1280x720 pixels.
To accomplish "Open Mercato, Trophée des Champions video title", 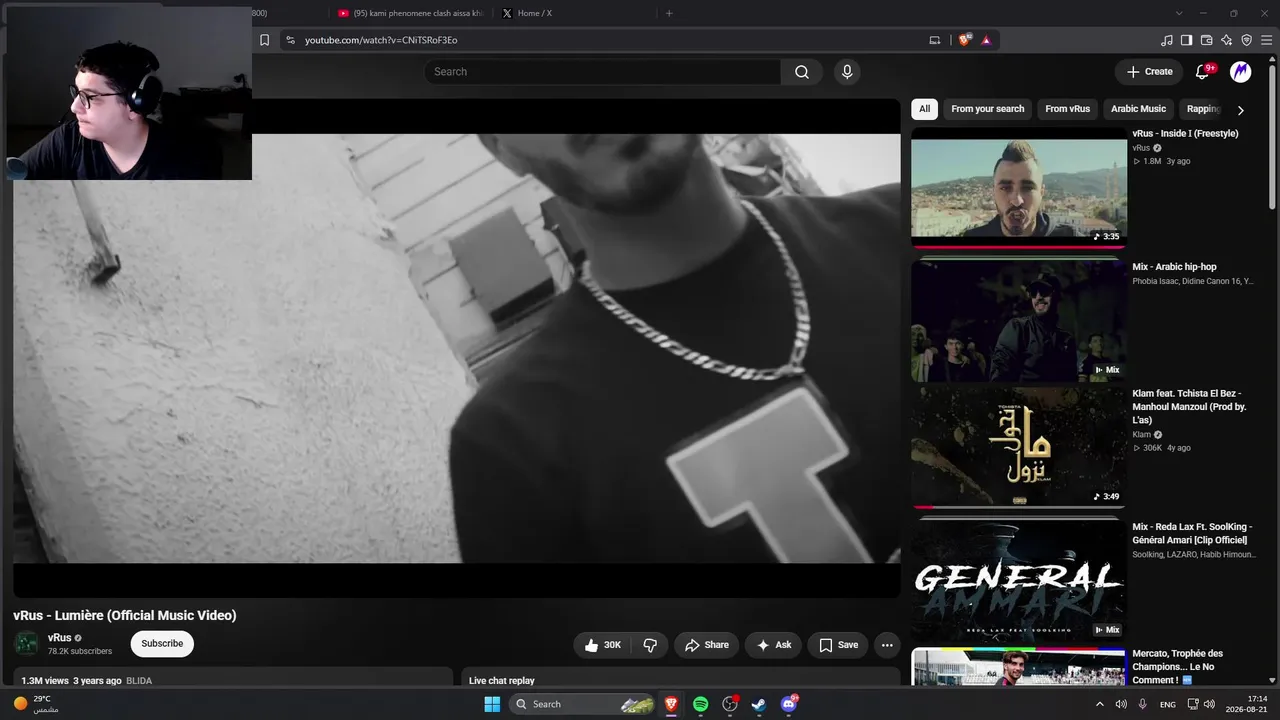I will click(x=1179, y=667).
